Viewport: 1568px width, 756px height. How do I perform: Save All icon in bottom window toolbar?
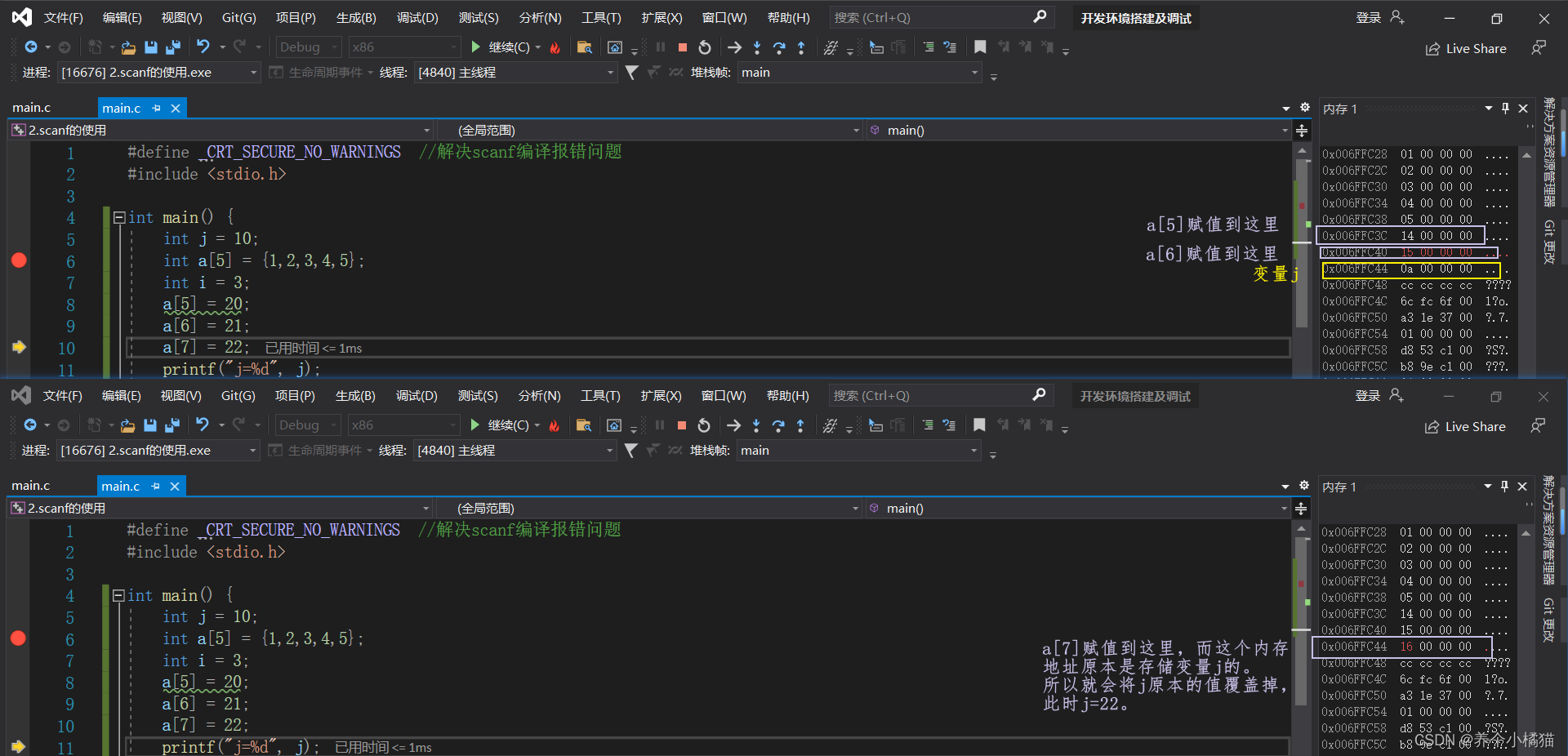tap(171, 425)
